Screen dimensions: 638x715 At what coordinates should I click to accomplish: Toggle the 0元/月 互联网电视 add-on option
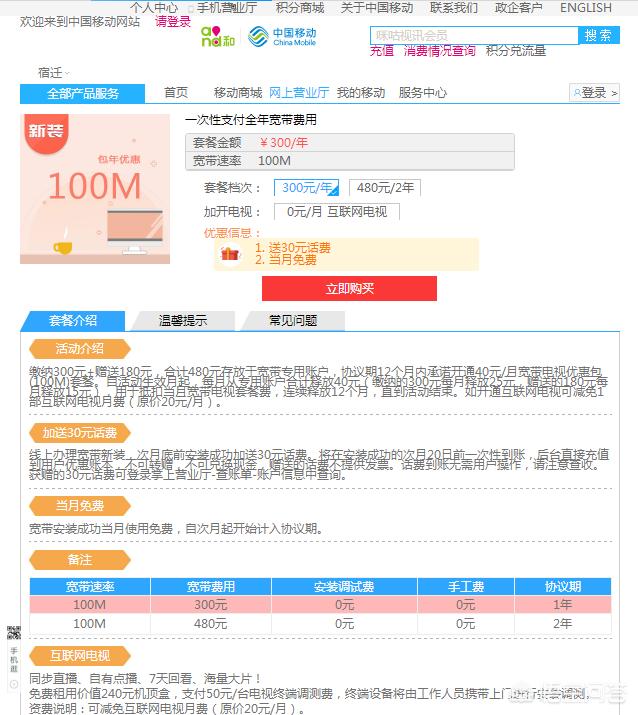[x=337, y=212]
